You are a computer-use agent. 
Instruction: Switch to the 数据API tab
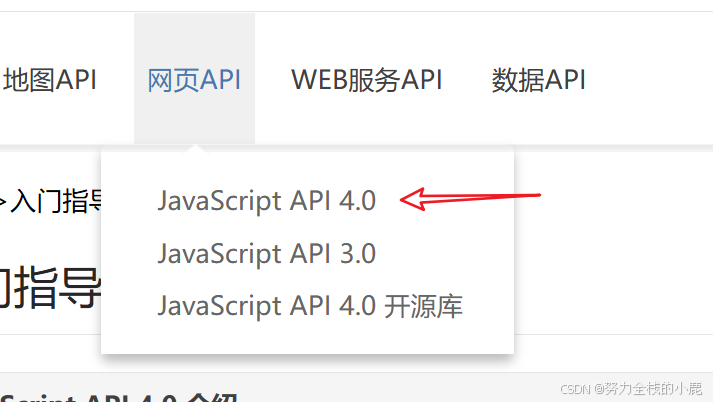(538, 80)
